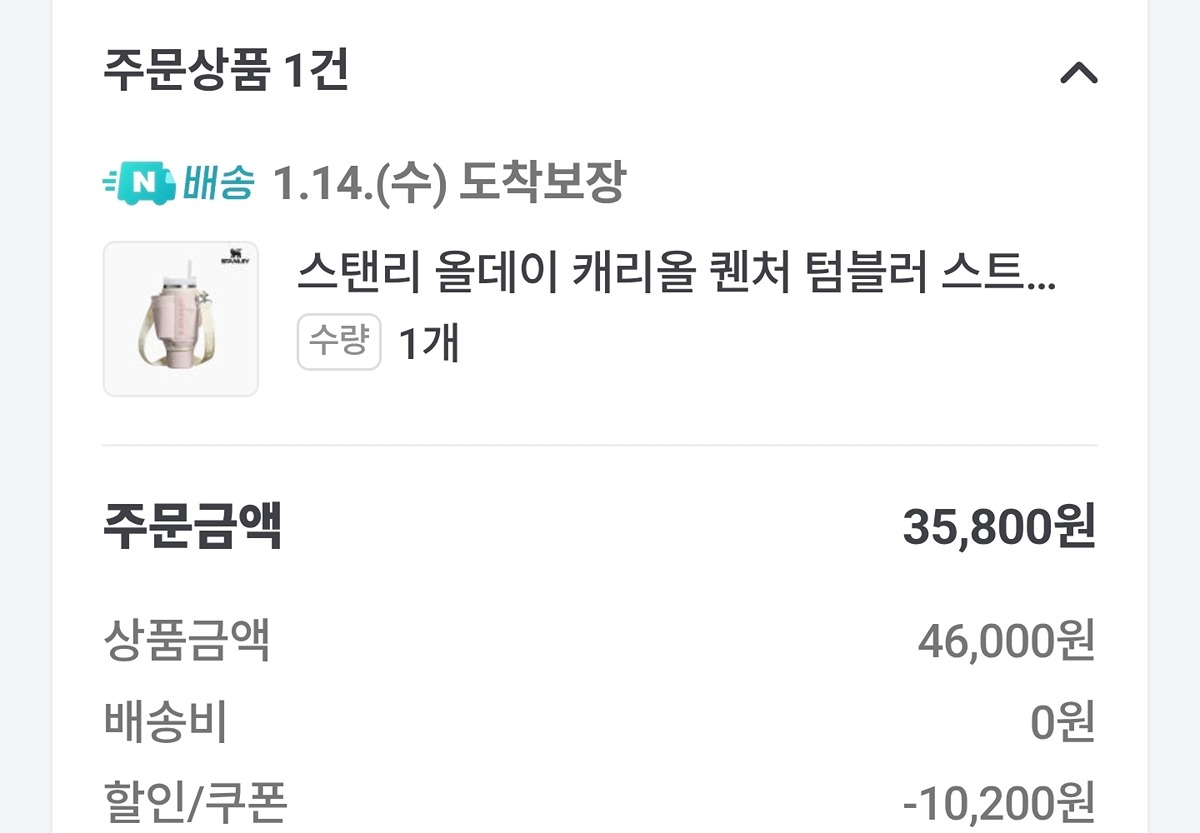Tap the 0원 shipping fee
Image resolution: width=1200 pixels, height=833 pixels.
pos(1063,722)
